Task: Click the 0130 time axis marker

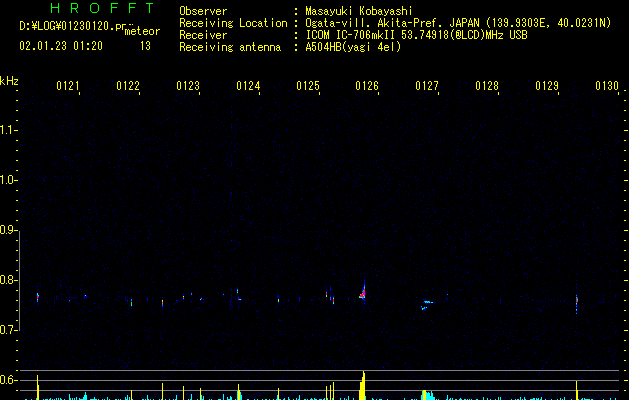Action: click(x=607, y=86)
